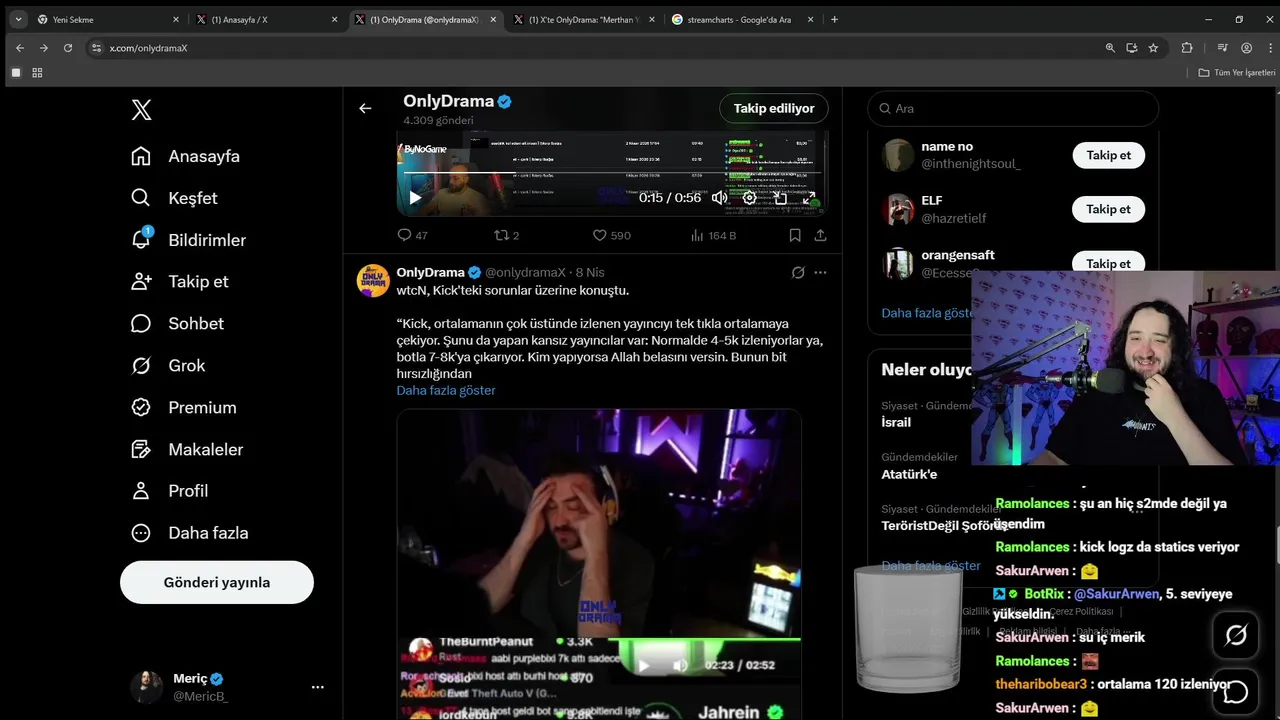
Task: Play the first ByNoGame video
Action: click(x=415, y=197)
